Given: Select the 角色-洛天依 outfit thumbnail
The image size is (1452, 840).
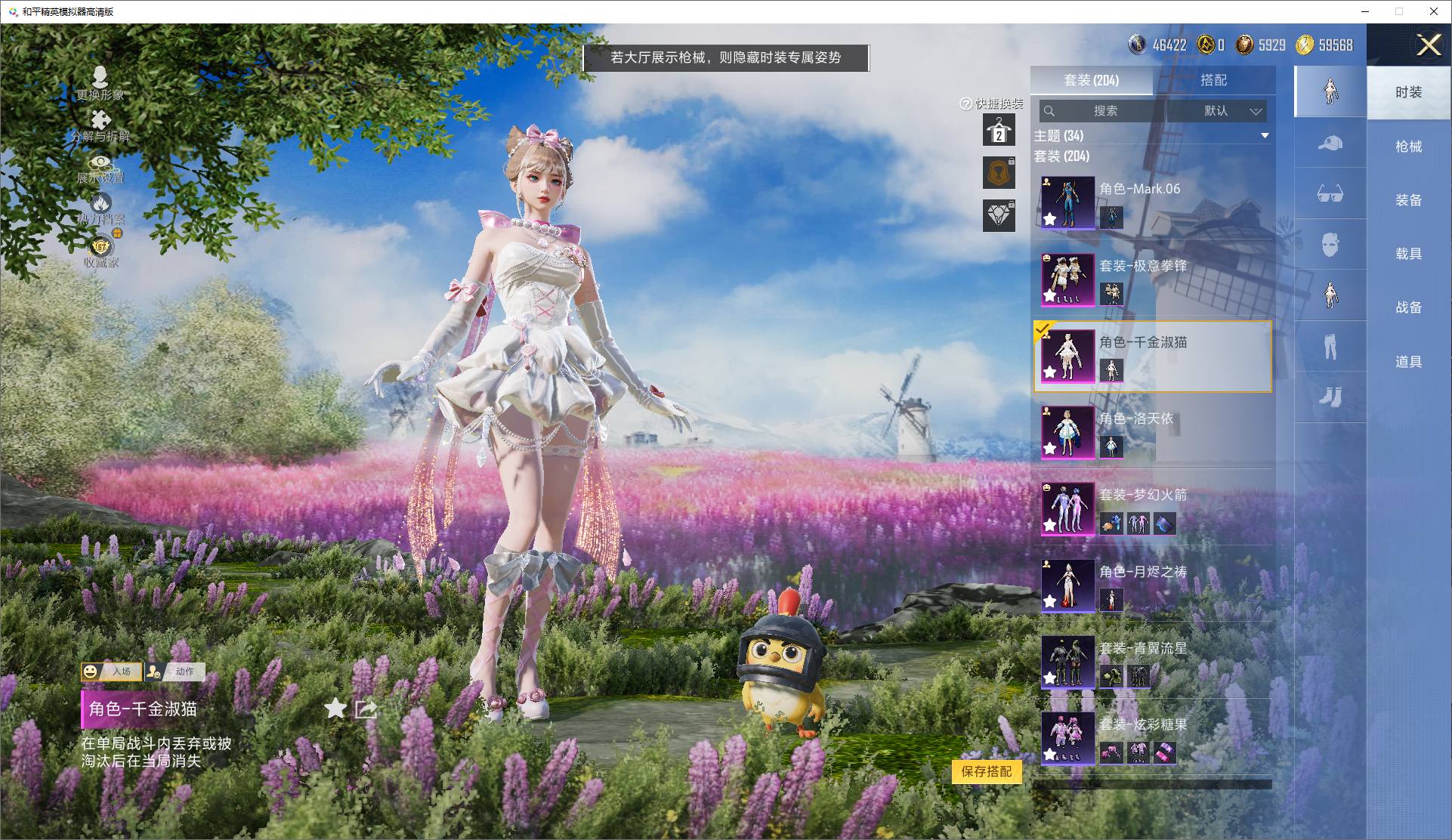Looking at the screenshot, I should coord(1067,432).
